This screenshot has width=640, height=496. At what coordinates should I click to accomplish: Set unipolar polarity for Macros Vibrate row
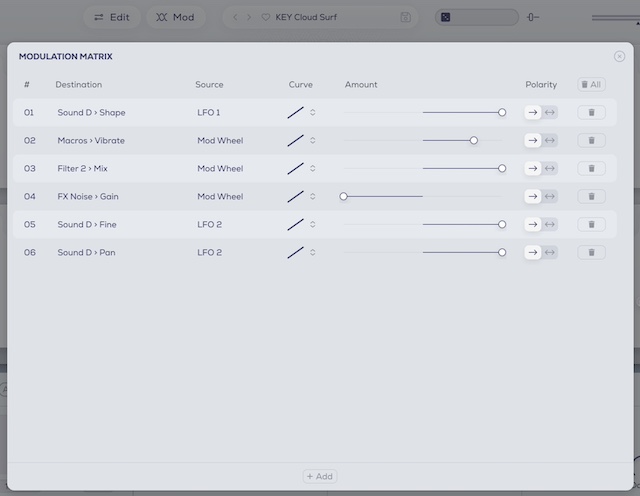pos(533,141)
